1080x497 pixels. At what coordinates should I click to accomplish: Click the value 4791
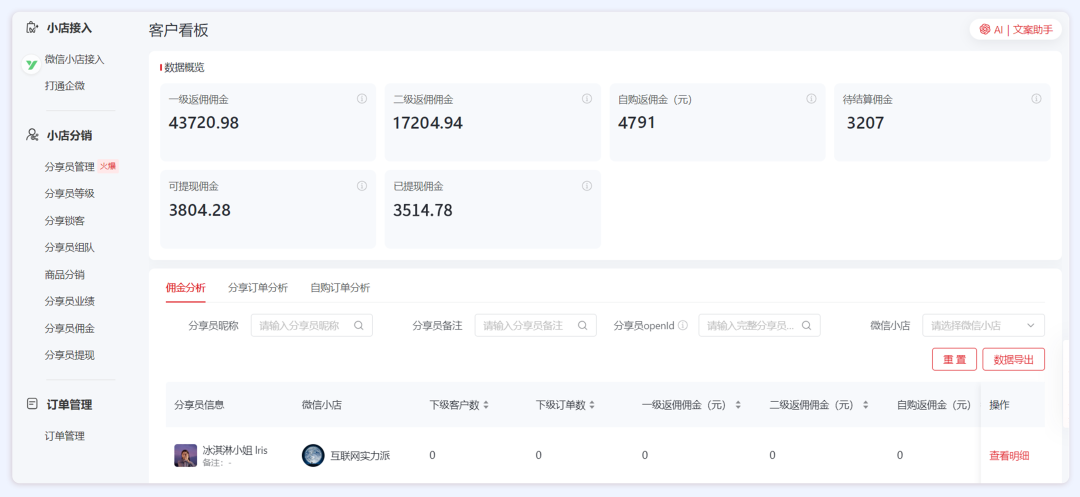tap(636, 123)
